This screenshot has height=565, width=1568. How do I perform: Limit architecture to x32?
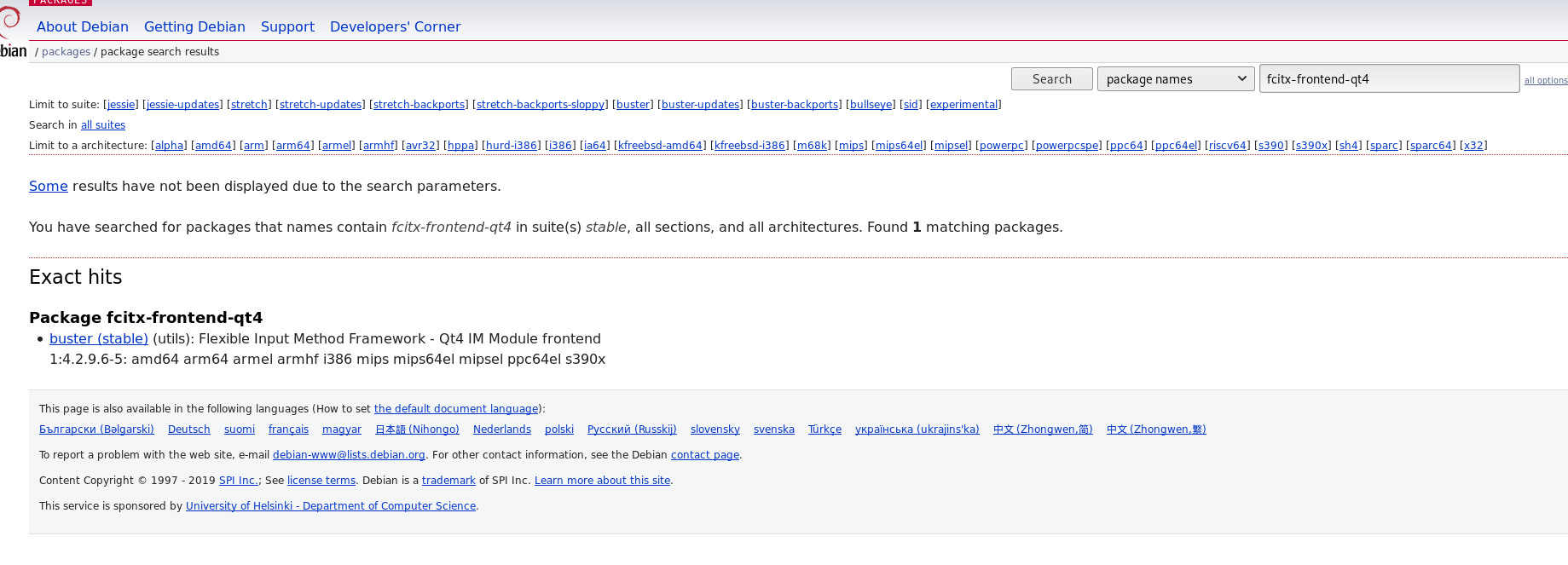pyautogui.click(x=1473, y=146)
